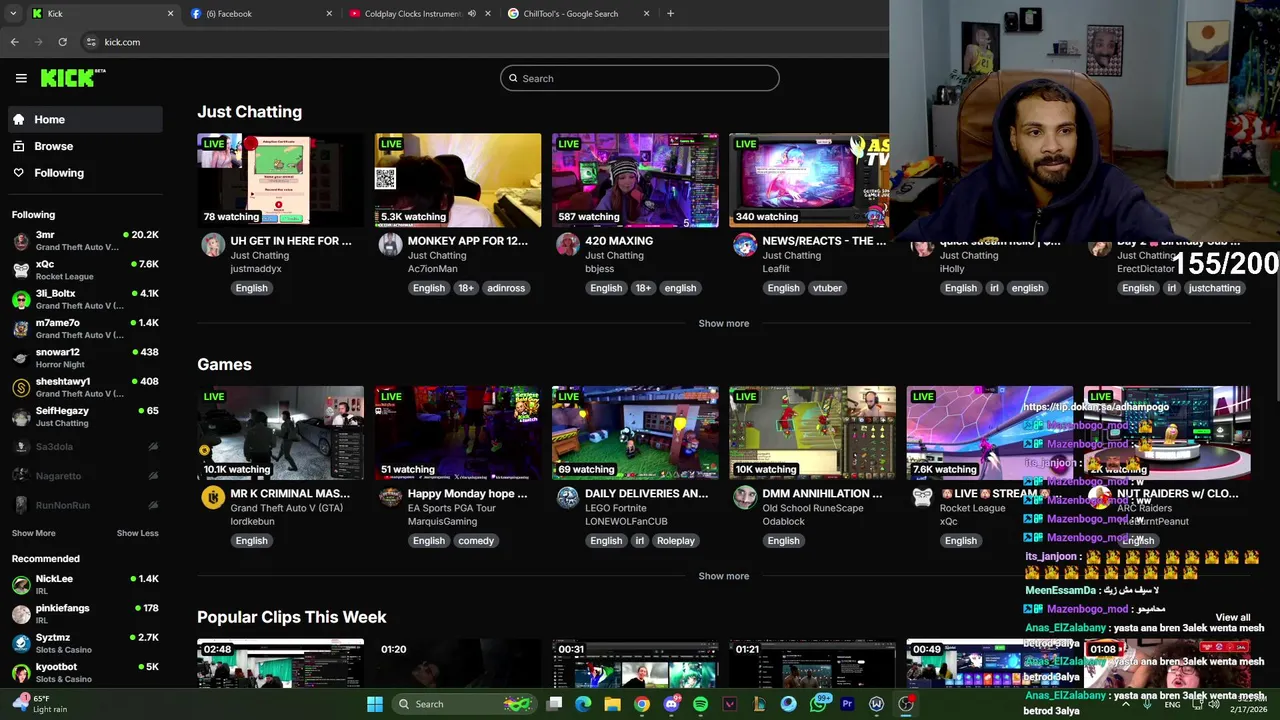Select Roleplay tag under DAILY DELIVERIES
The image size is (1280, 720).
tap(676, 541)
